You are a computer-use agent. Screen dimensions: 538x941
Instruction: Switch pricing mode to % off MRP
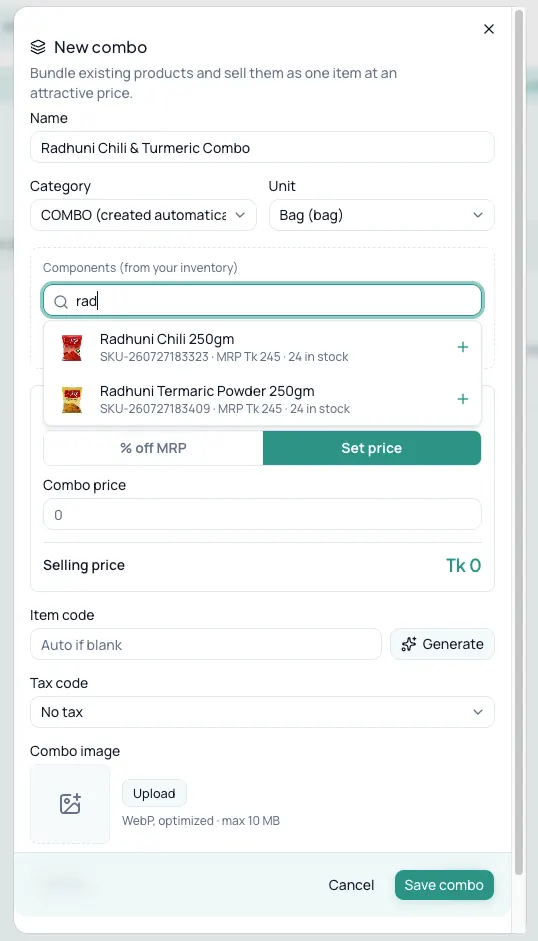click(x=153, y=448)
